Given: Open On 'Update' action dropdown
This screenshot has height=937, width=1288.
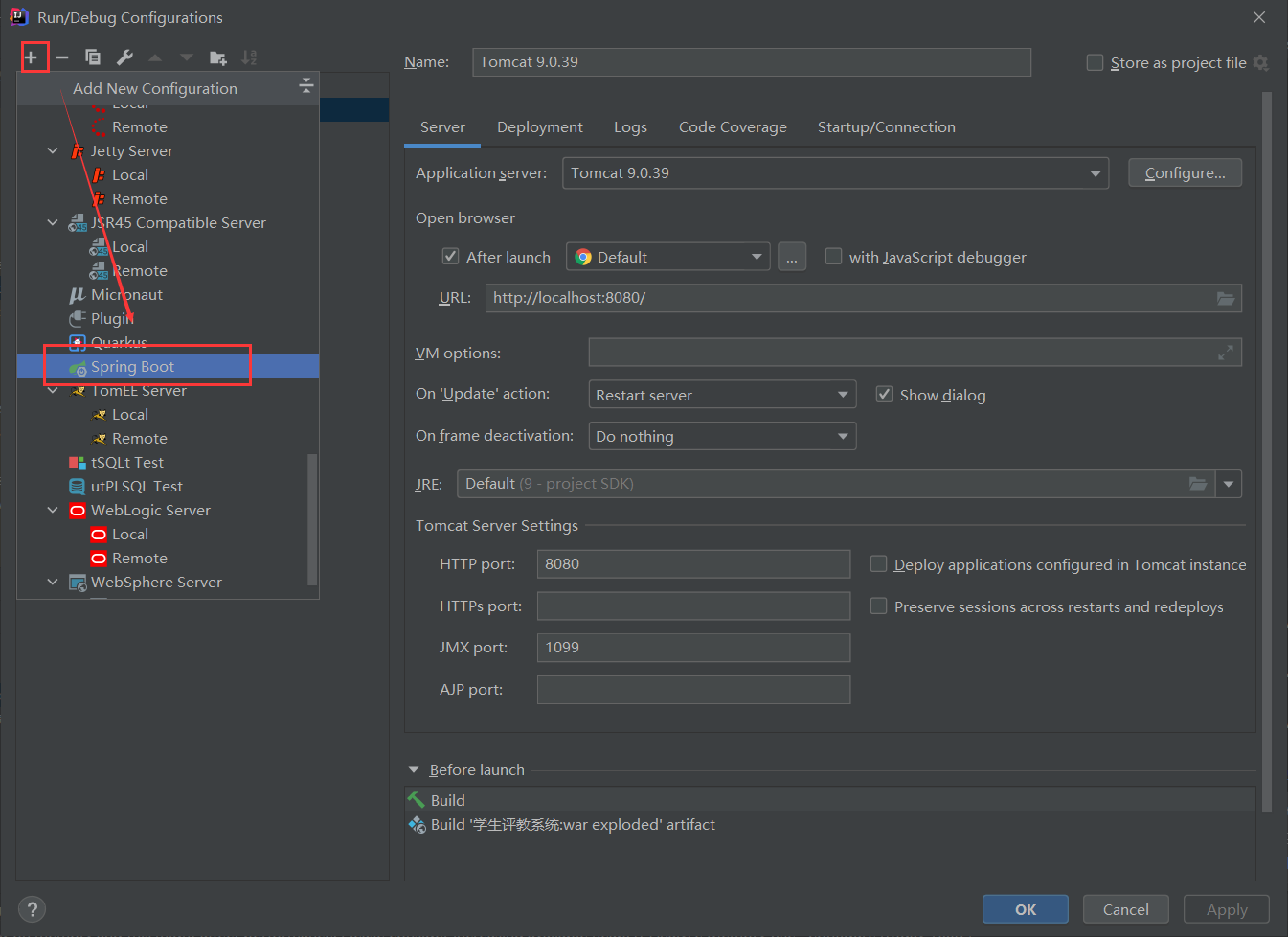Looking at the screenshot, I should pos(722,395).
